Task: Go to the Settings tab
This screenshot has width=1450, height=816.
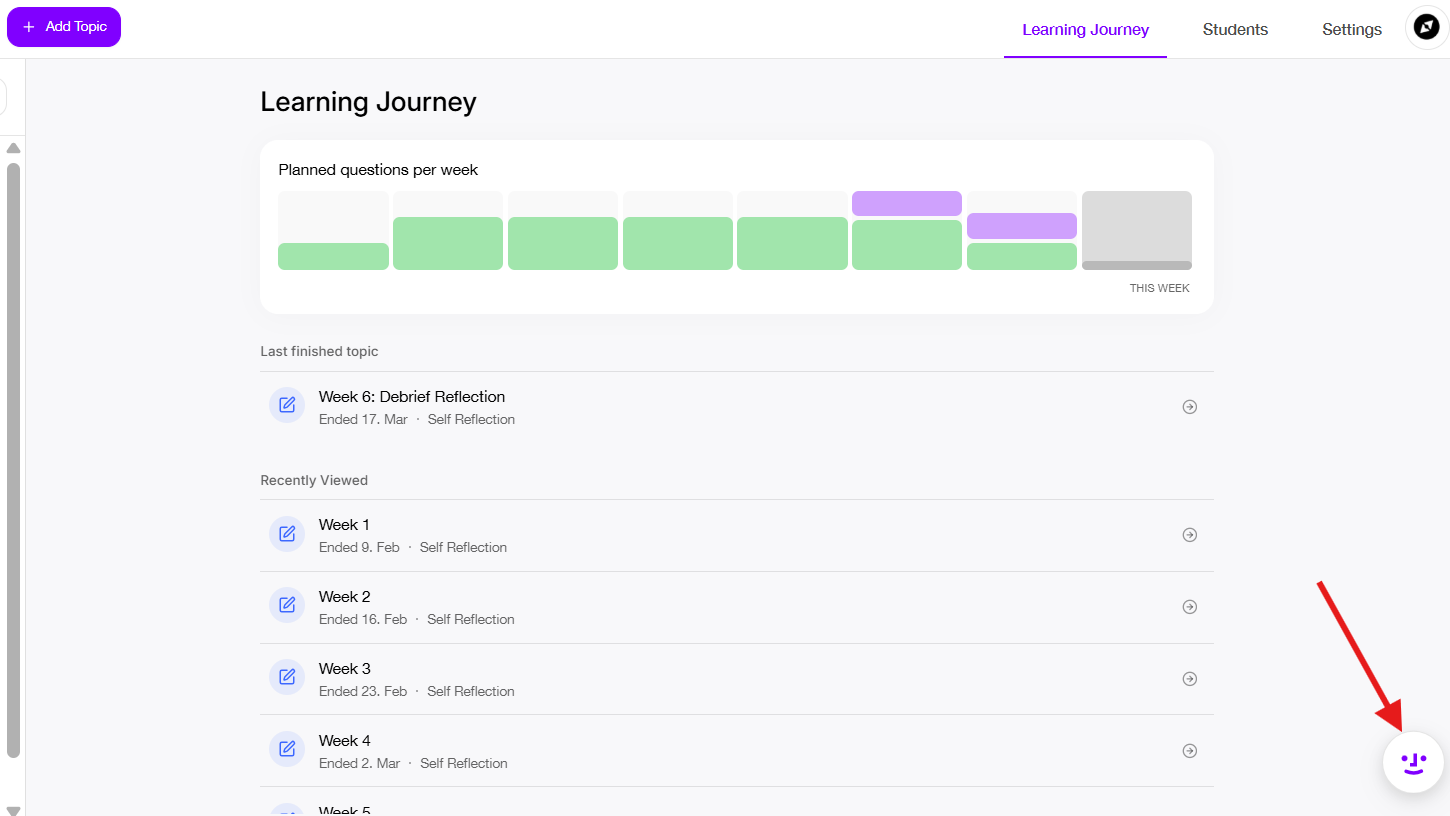Action: coord(1352,30)
